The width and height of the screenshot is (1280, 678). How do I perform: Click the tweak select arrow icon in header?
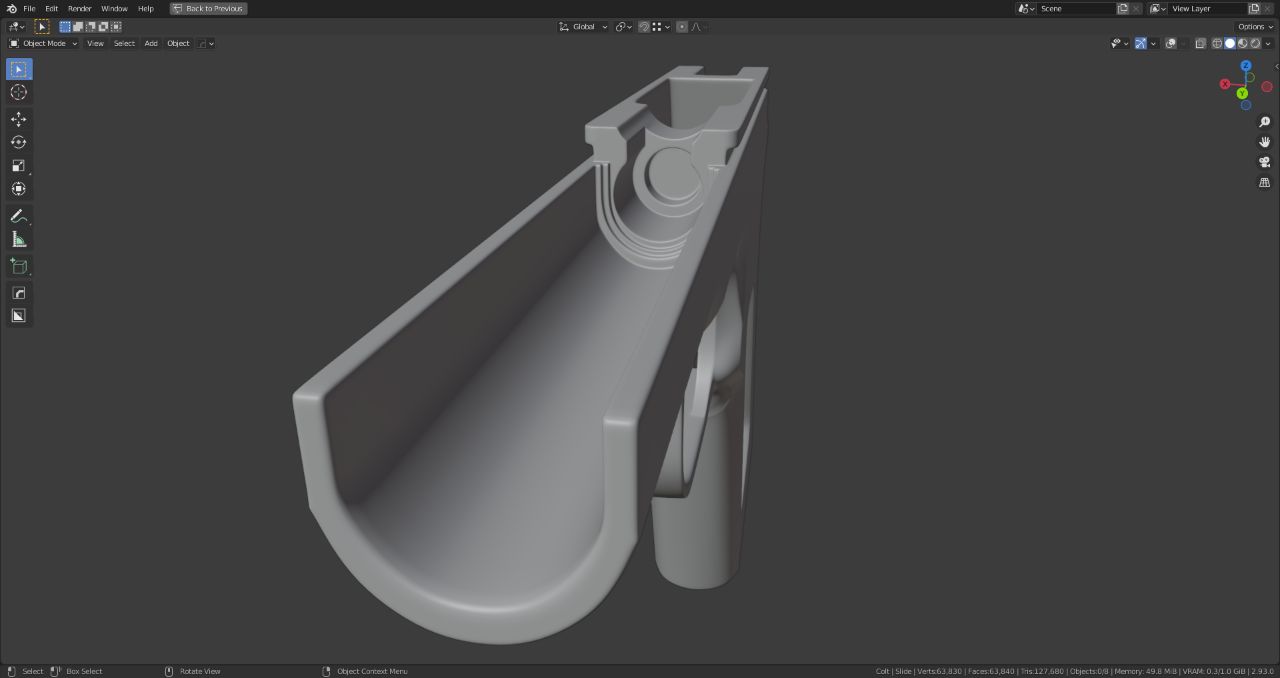(x=42, y=27)
